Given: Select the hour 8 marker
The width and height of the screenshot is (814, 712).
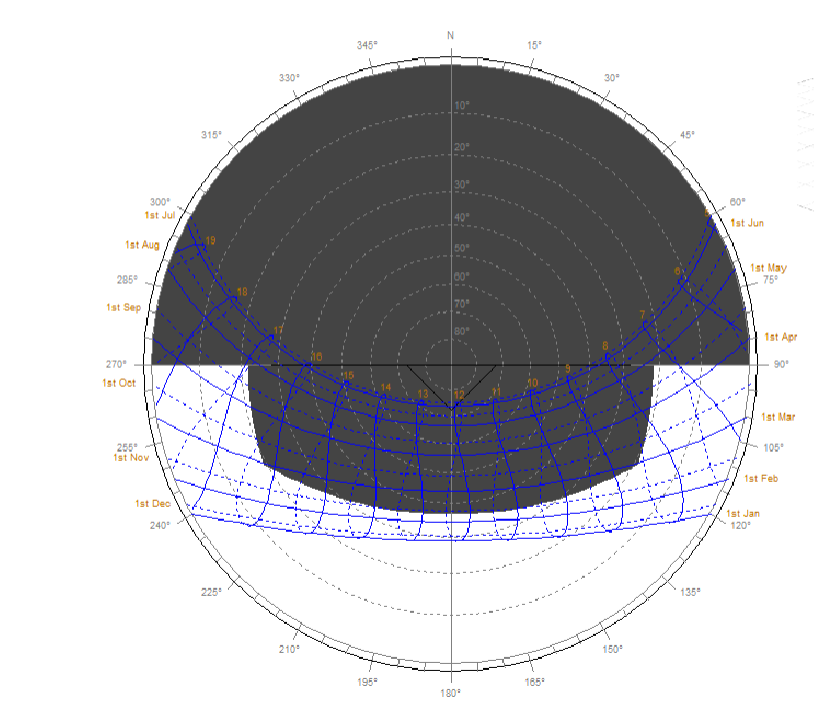Looking at the screenshot, I should point(605,346).
